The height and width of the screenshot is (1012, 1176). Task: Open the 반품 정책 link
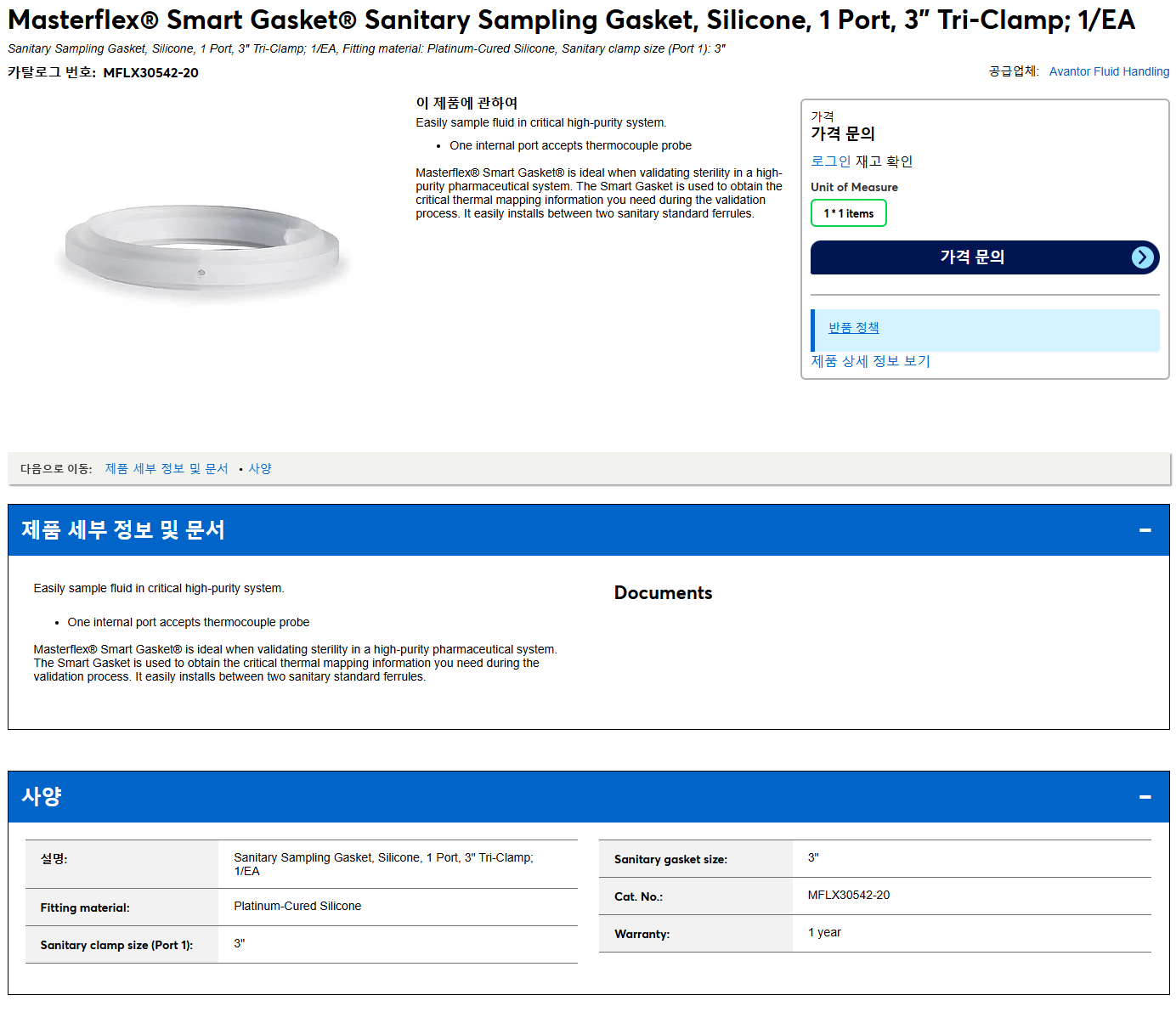point(854,328)
